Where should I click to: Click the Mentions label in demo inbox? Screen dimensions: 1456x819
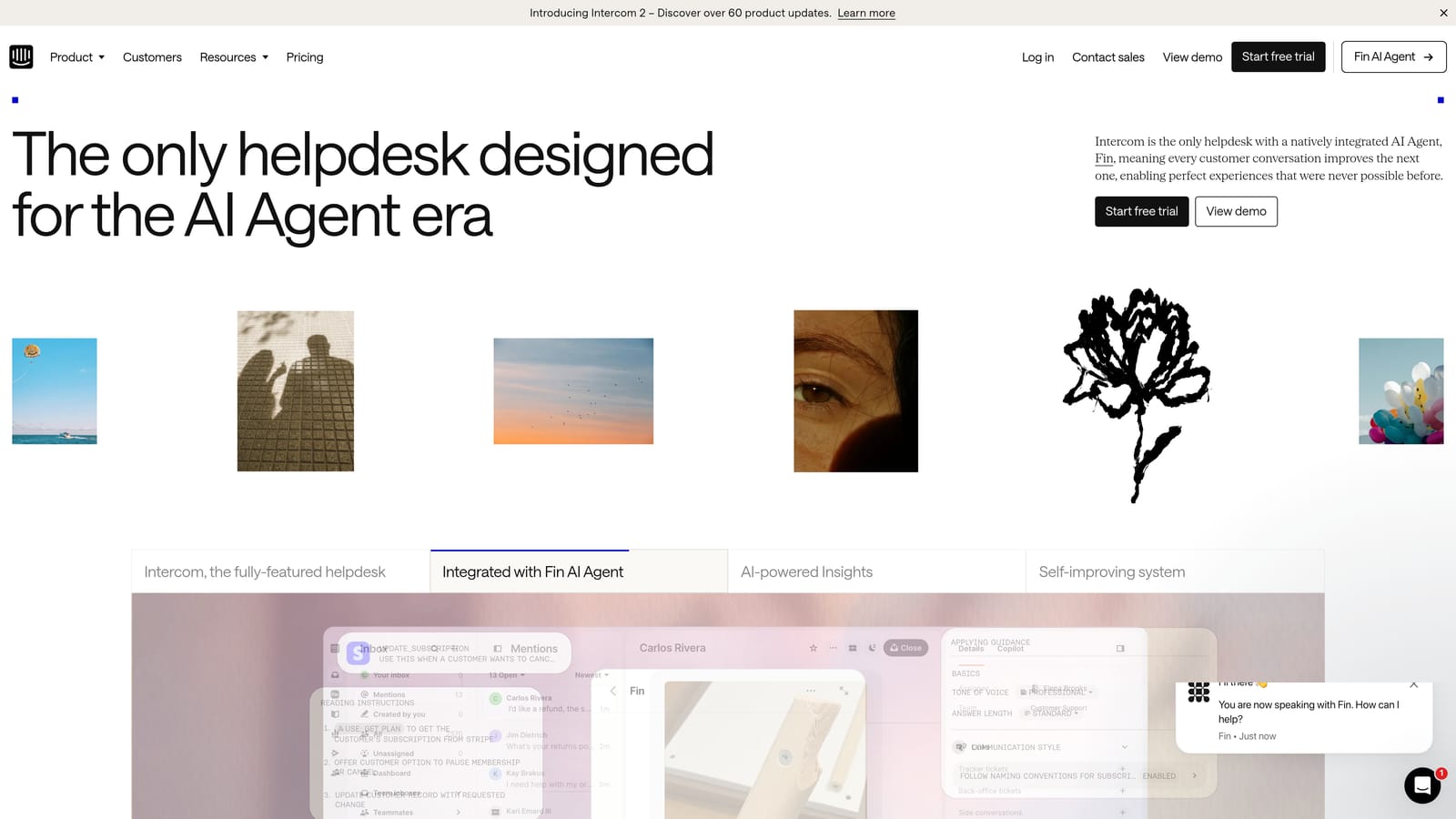(x=534, y=649)
